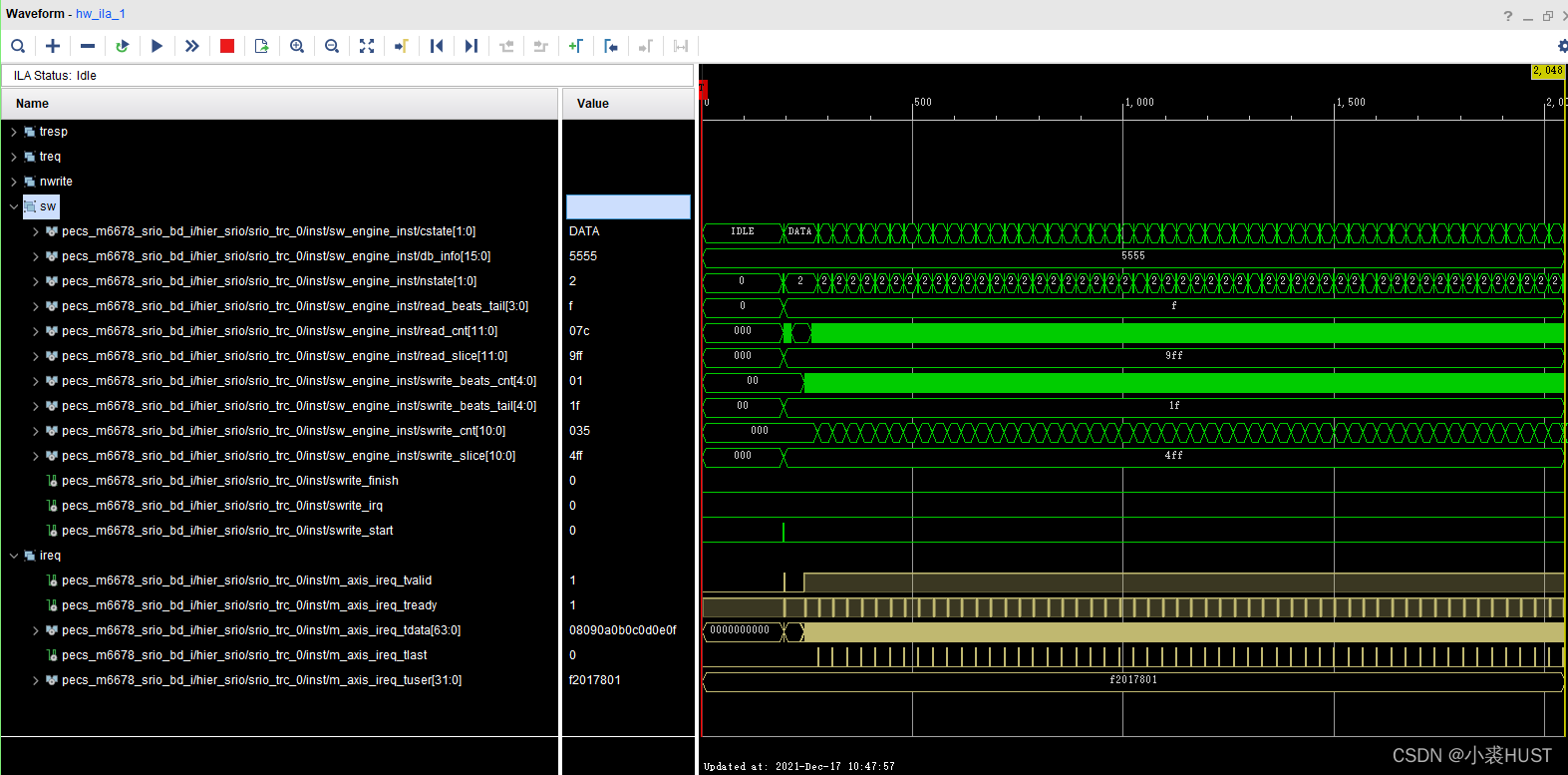This screenshot has height=775, width=1568.
Task: Collapse the ireq group
Action: click(x=14, y=556)
